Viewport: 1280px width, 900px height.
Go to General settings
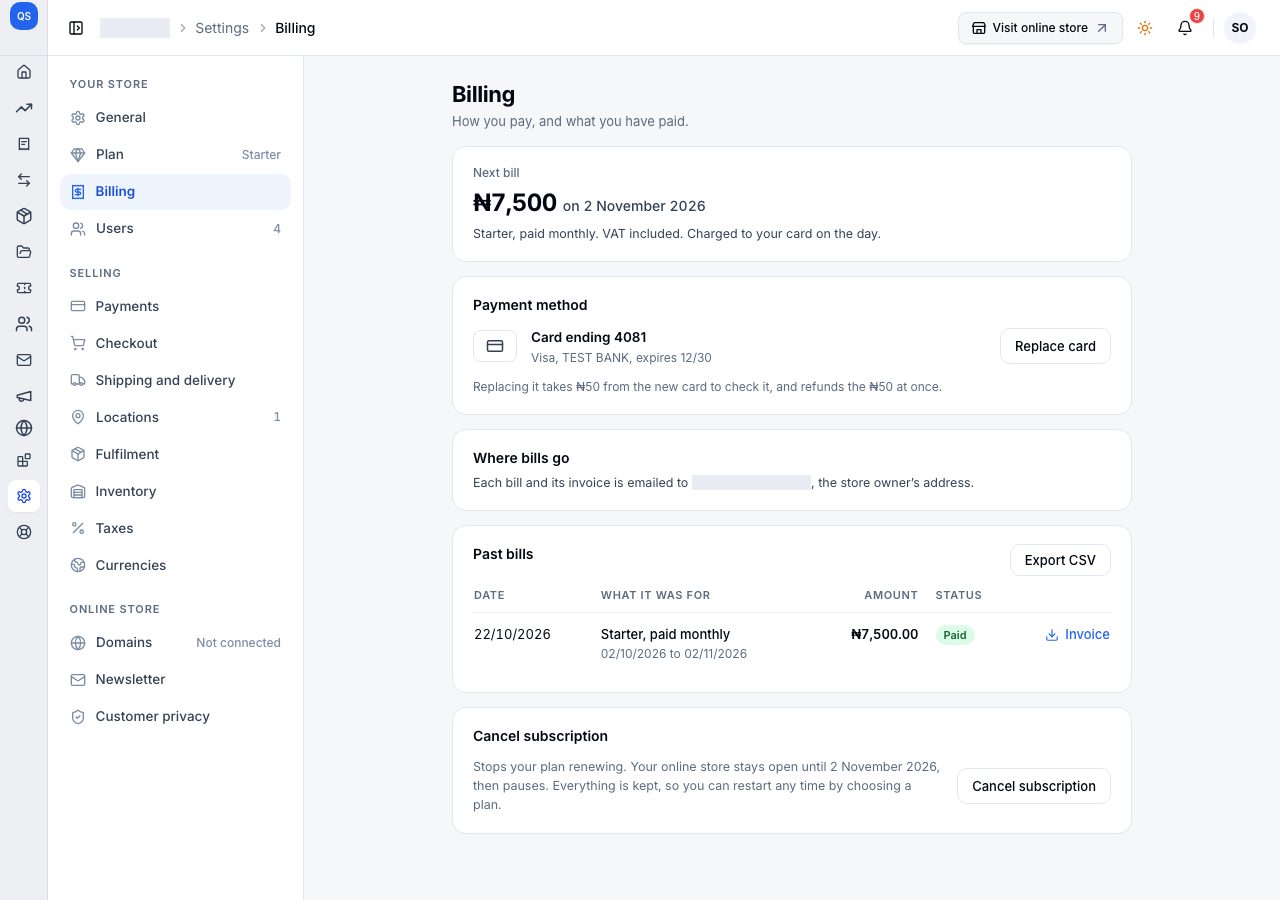(x=175, y=118)
